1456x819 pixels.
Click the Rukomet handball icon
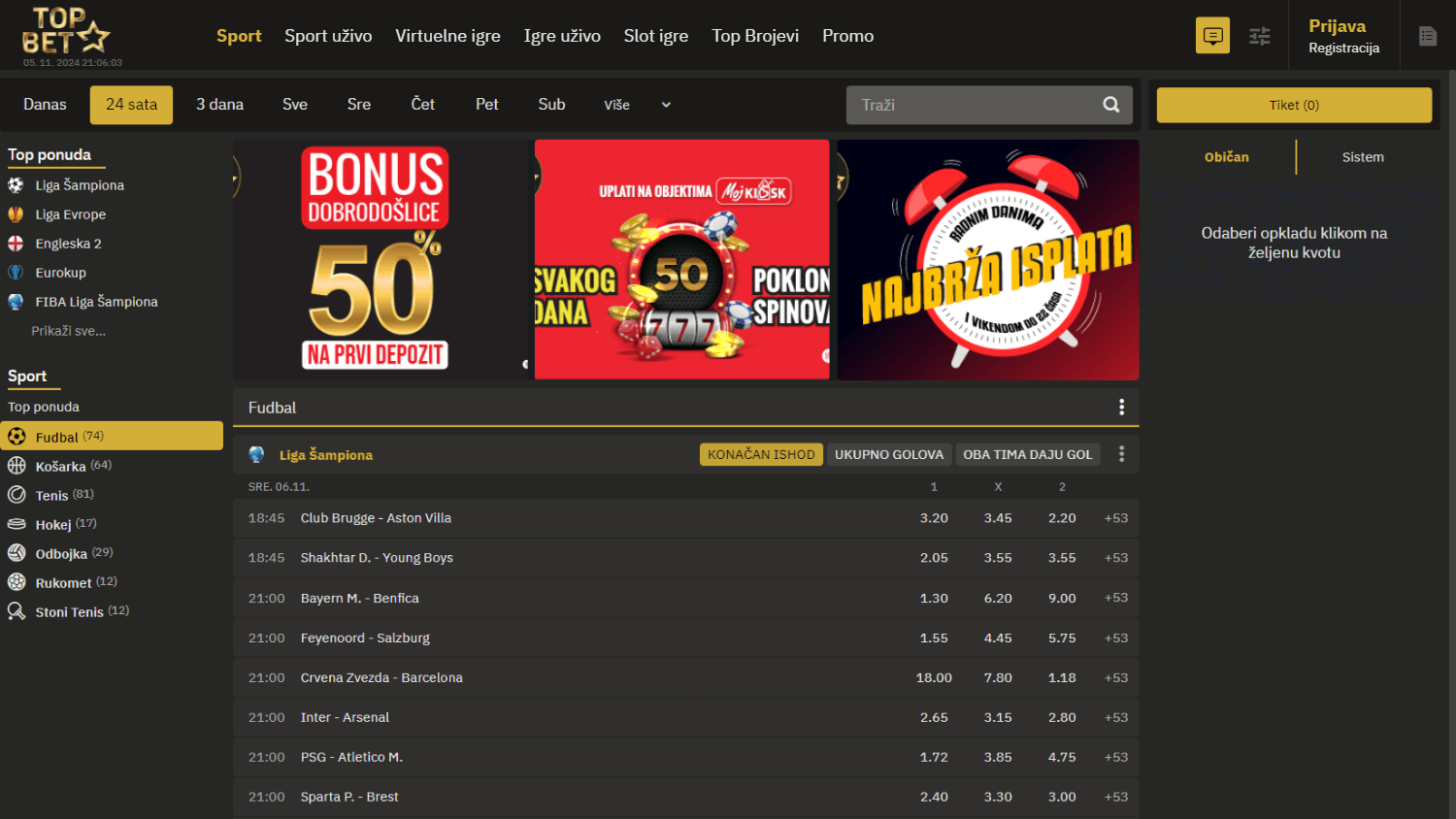(17, 582)
